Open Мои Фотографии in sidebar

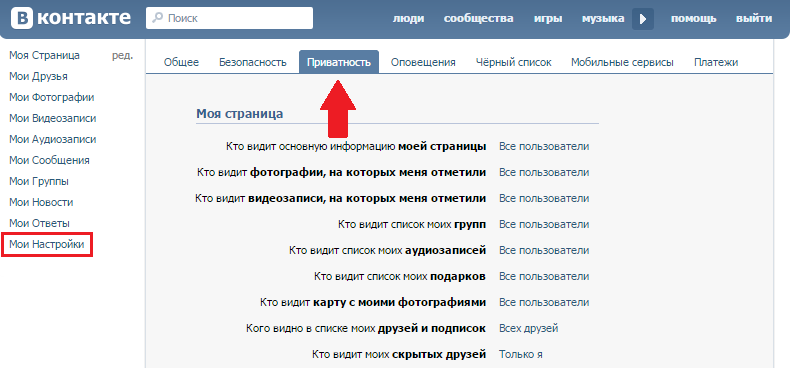tap(51, 97)
